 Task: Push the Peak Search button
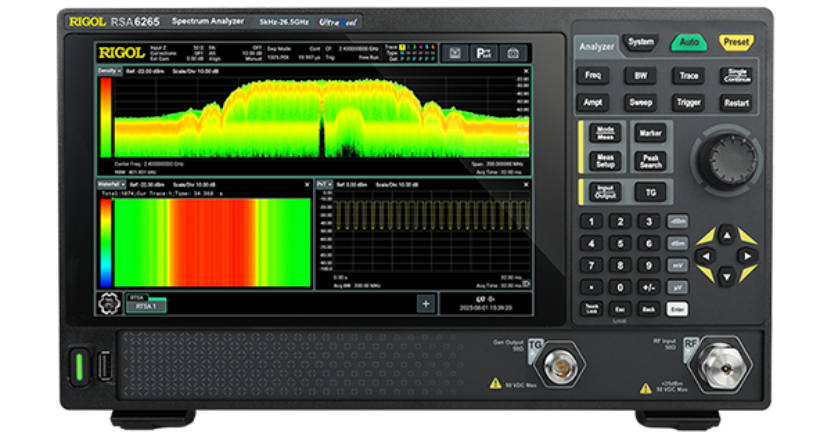650,161
